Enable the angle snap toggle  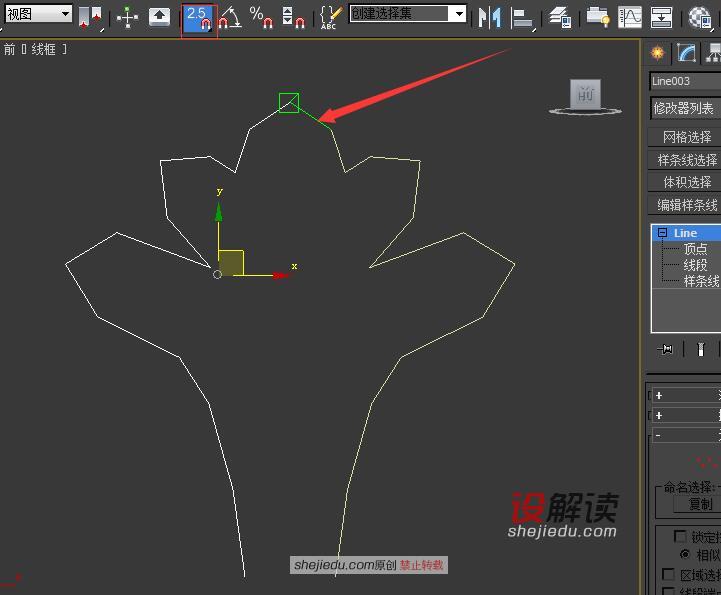(x=229, y=17)
